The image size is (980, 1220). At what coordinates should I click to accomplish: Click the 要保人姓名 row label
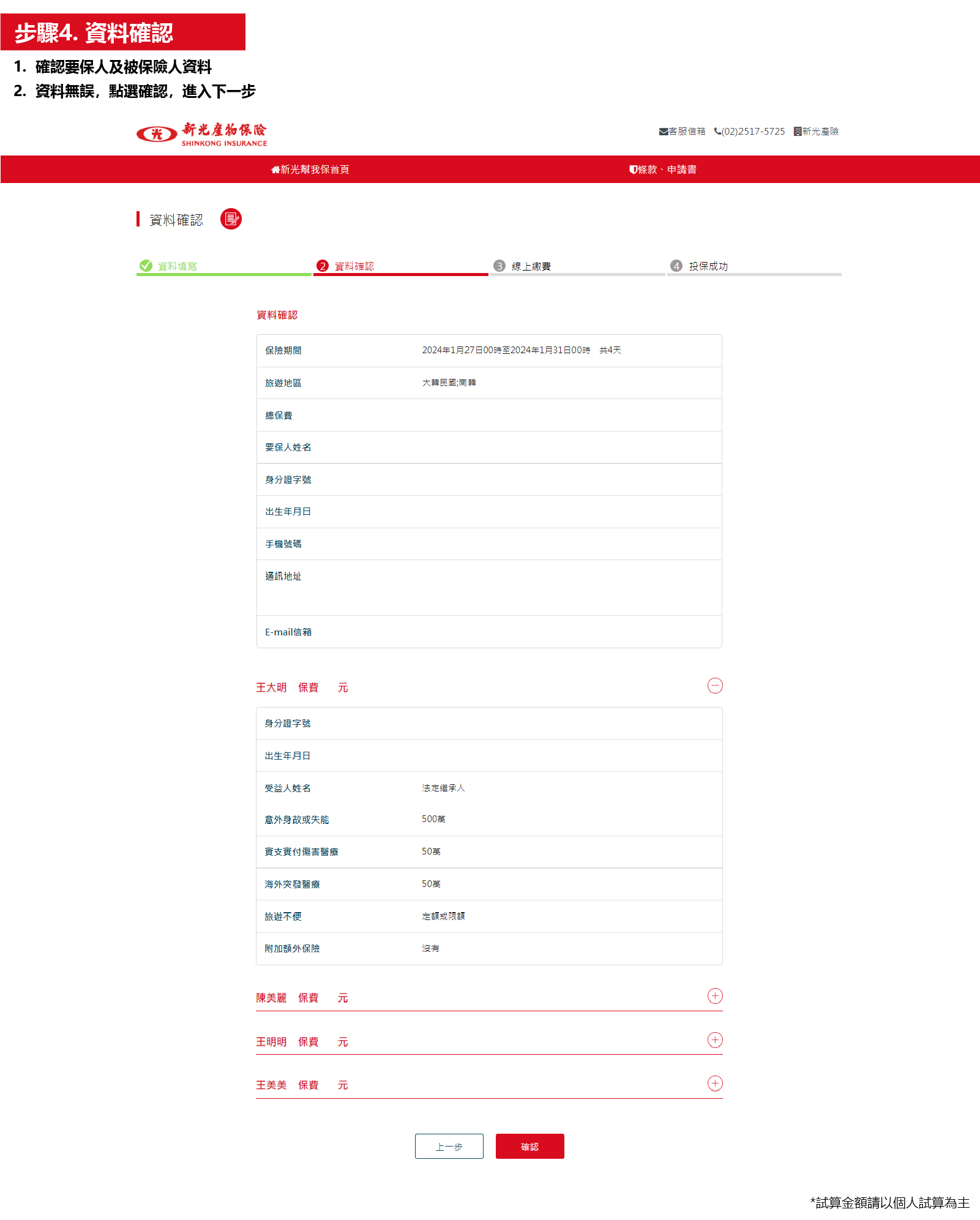[x=288, y=447]
